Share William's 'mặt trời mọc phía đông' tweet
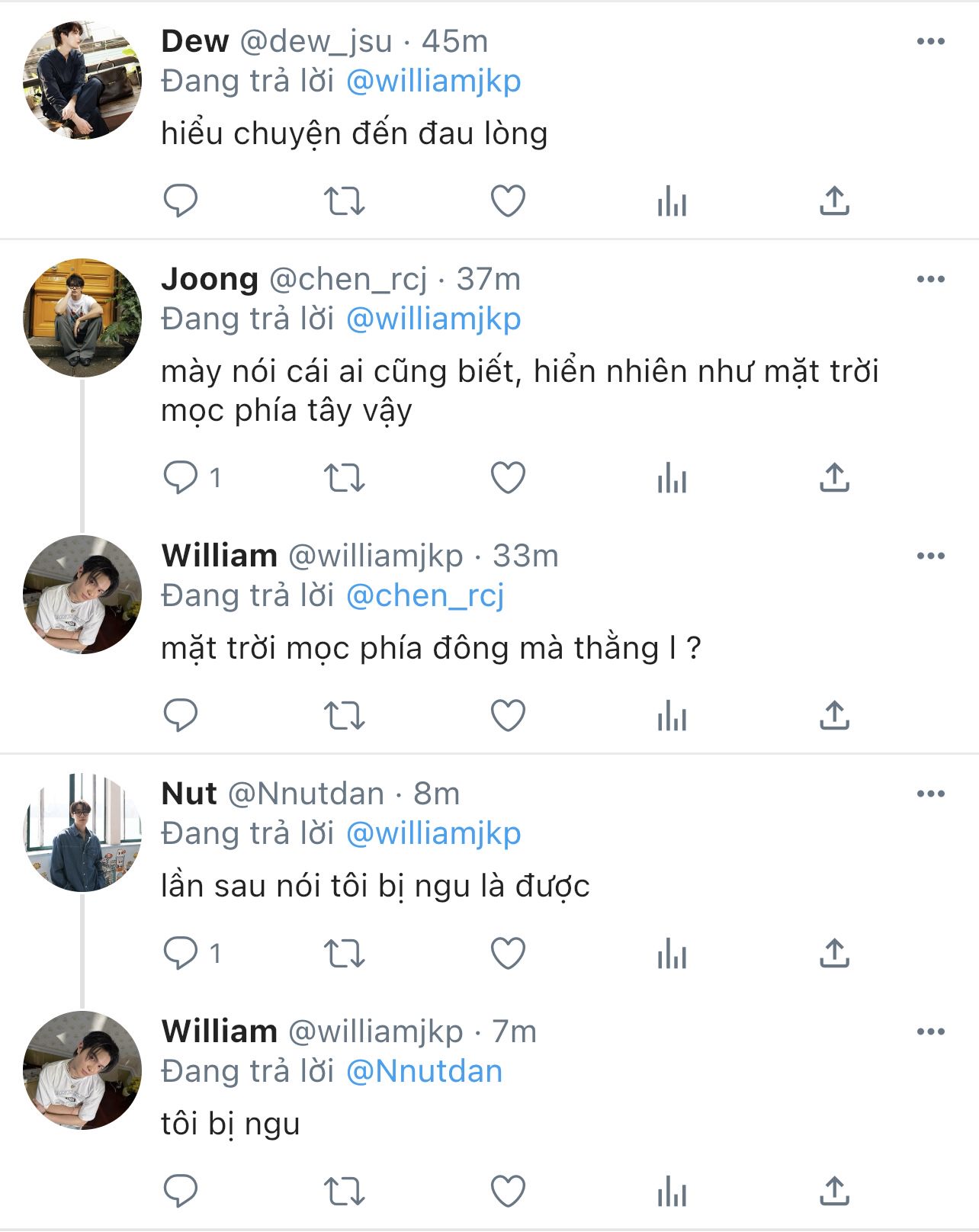This screenshot has height=1232, width=979. pos(834,716)
